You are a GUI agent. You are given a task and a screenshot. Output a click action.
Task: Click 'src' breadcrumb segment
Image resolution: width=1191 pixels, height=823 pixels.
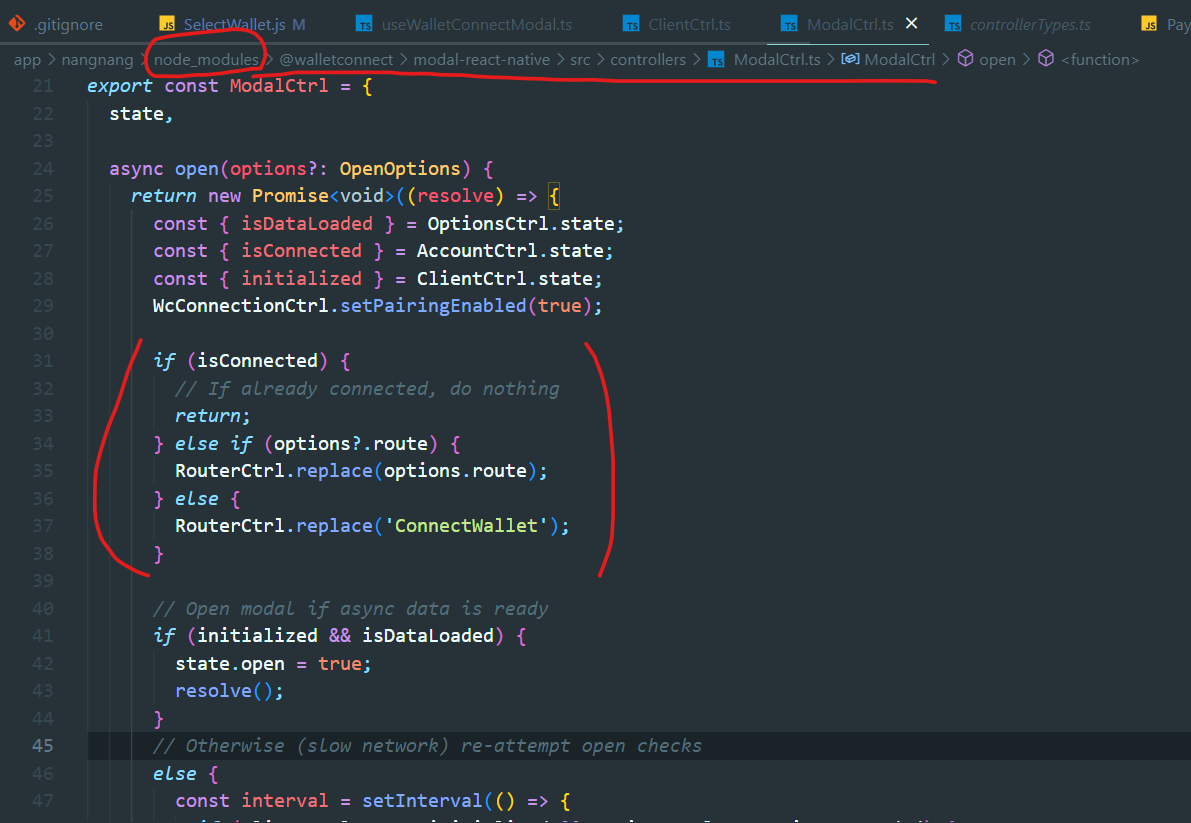[580, 59]
